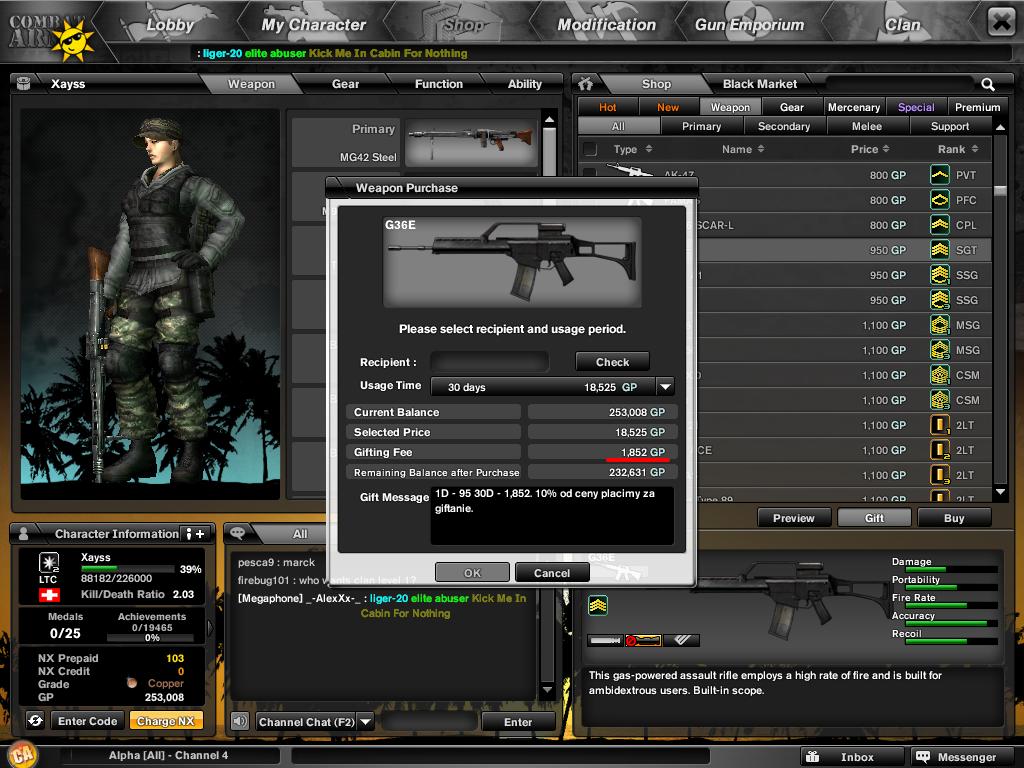Click the red silencer modification icon
Image resolution: width=1024 pixels, height=768 pixels.
pyautogui.click(x=643, y=641)
